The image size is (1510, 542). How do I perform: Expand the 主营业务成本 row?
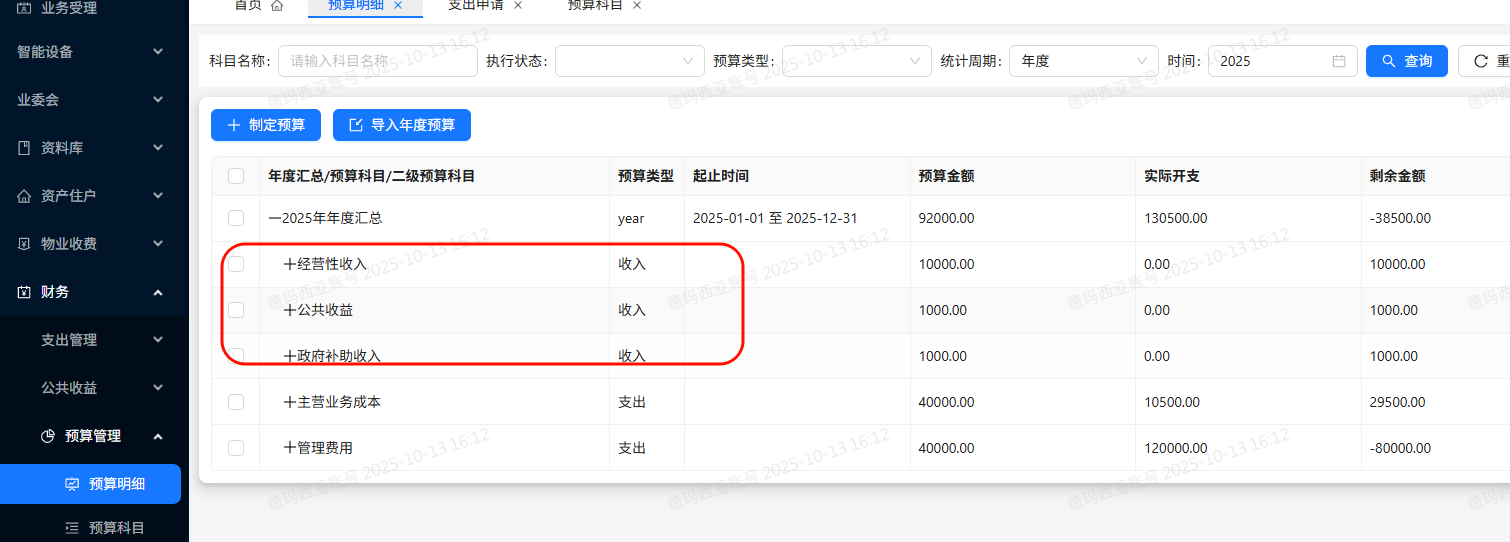coord(290,402)
